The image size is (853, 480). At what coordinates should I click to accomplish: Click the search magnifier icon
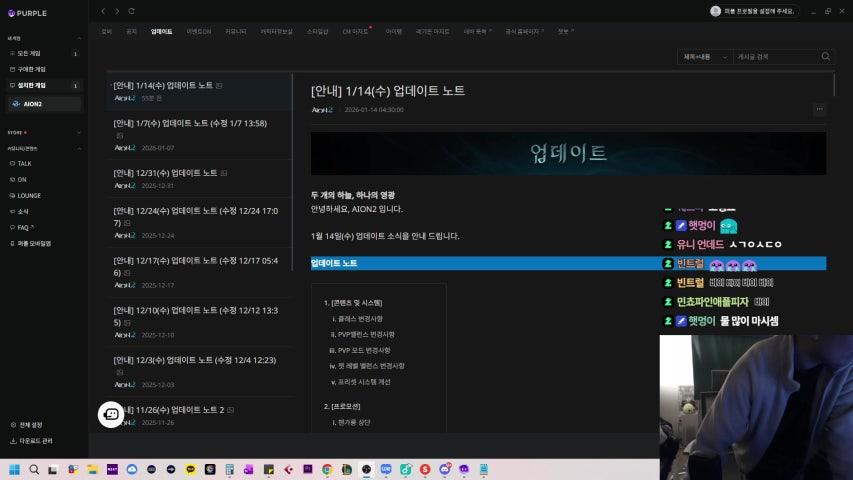826,57
